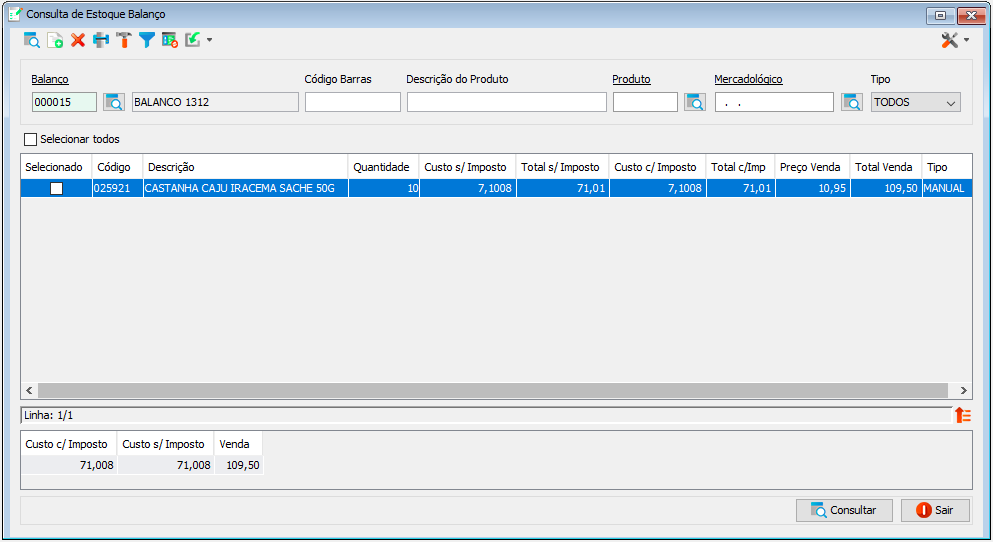Click the printer icon in the toolbar
This screenshot has width=993, height=542.
[101, 41]
